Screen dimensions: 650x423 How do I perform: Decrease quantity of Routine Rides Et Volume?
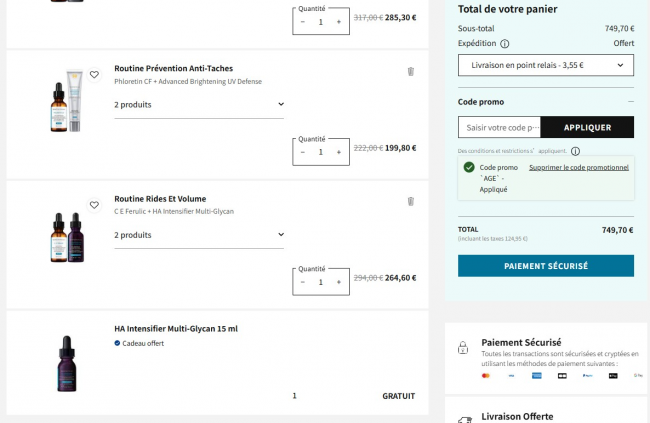tap(303, 282)
